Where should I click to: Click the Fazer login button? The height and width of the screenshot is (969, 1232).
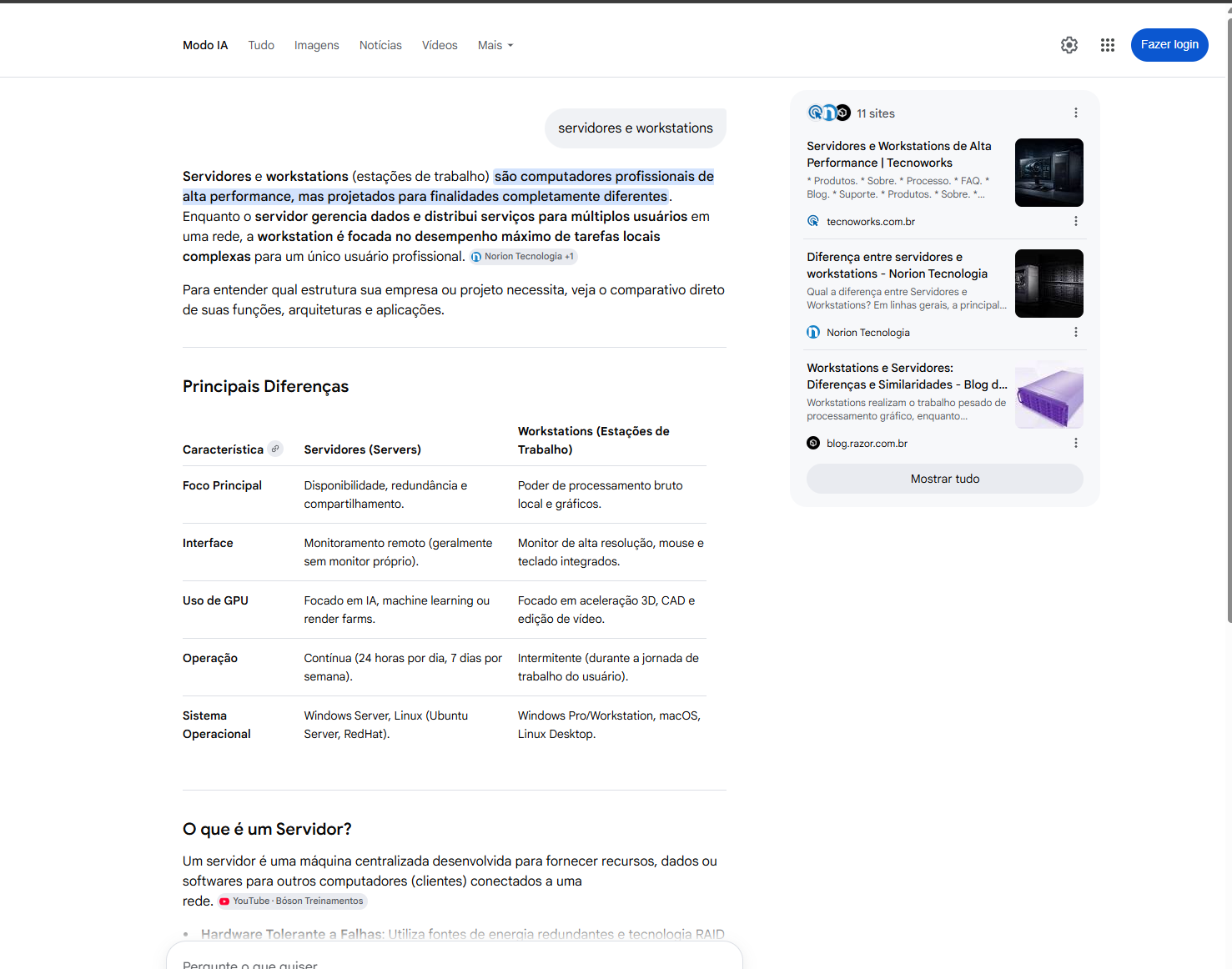[x=1169, y=45]
